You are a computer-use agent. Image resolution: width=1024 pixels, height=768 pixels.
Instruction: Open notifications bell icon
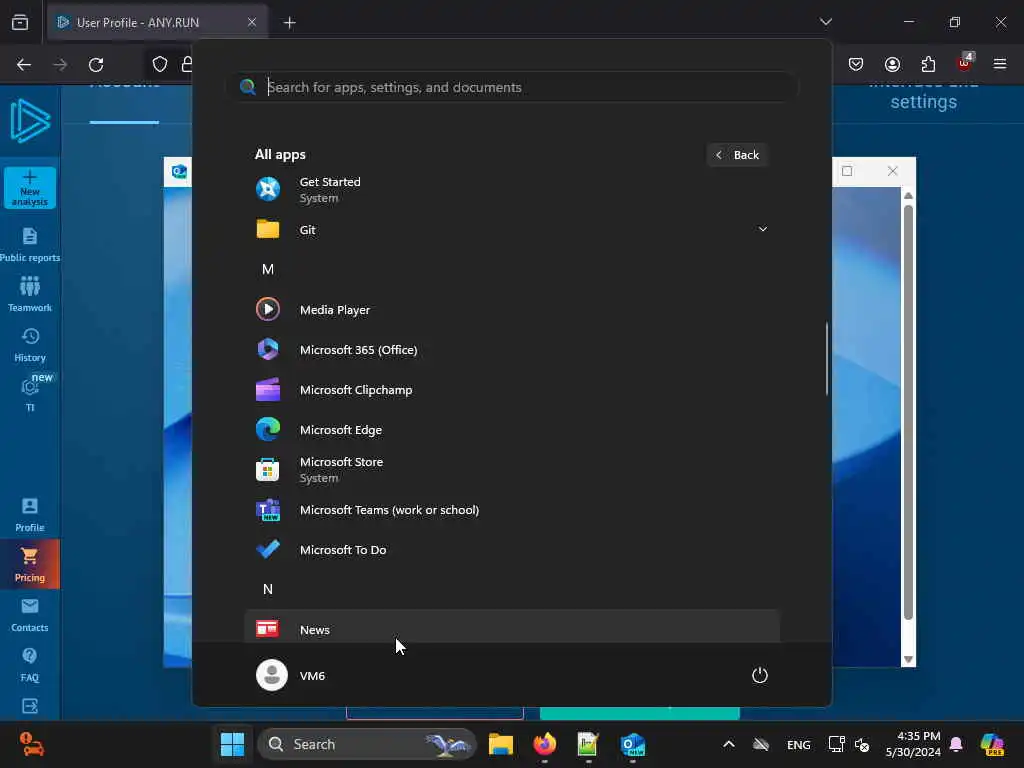[956, 744]
